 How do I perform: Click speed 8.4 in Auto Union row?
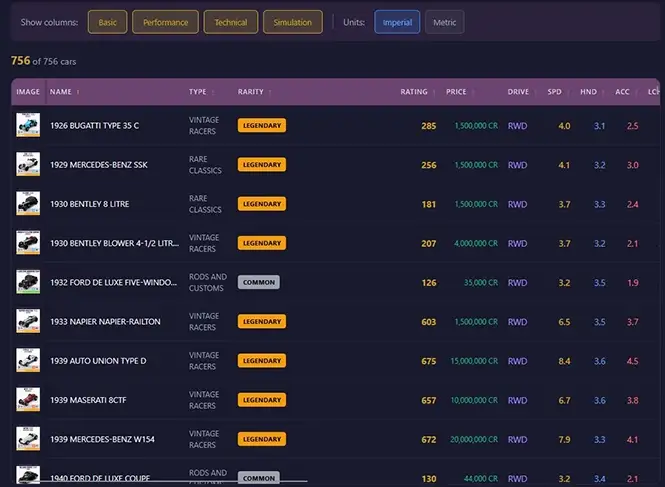pos(564,361)
